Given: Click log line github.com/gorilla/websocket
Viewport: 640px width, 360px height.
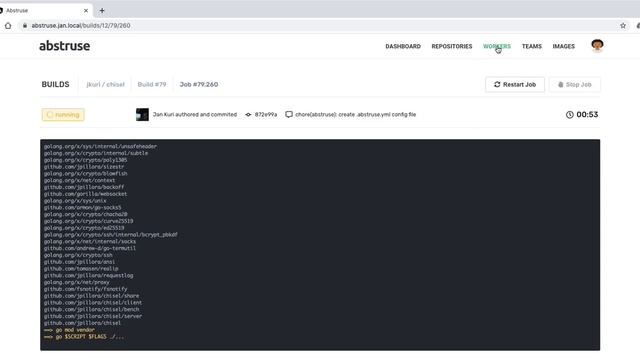Looking at the screenshot, I should pos(85,194).
